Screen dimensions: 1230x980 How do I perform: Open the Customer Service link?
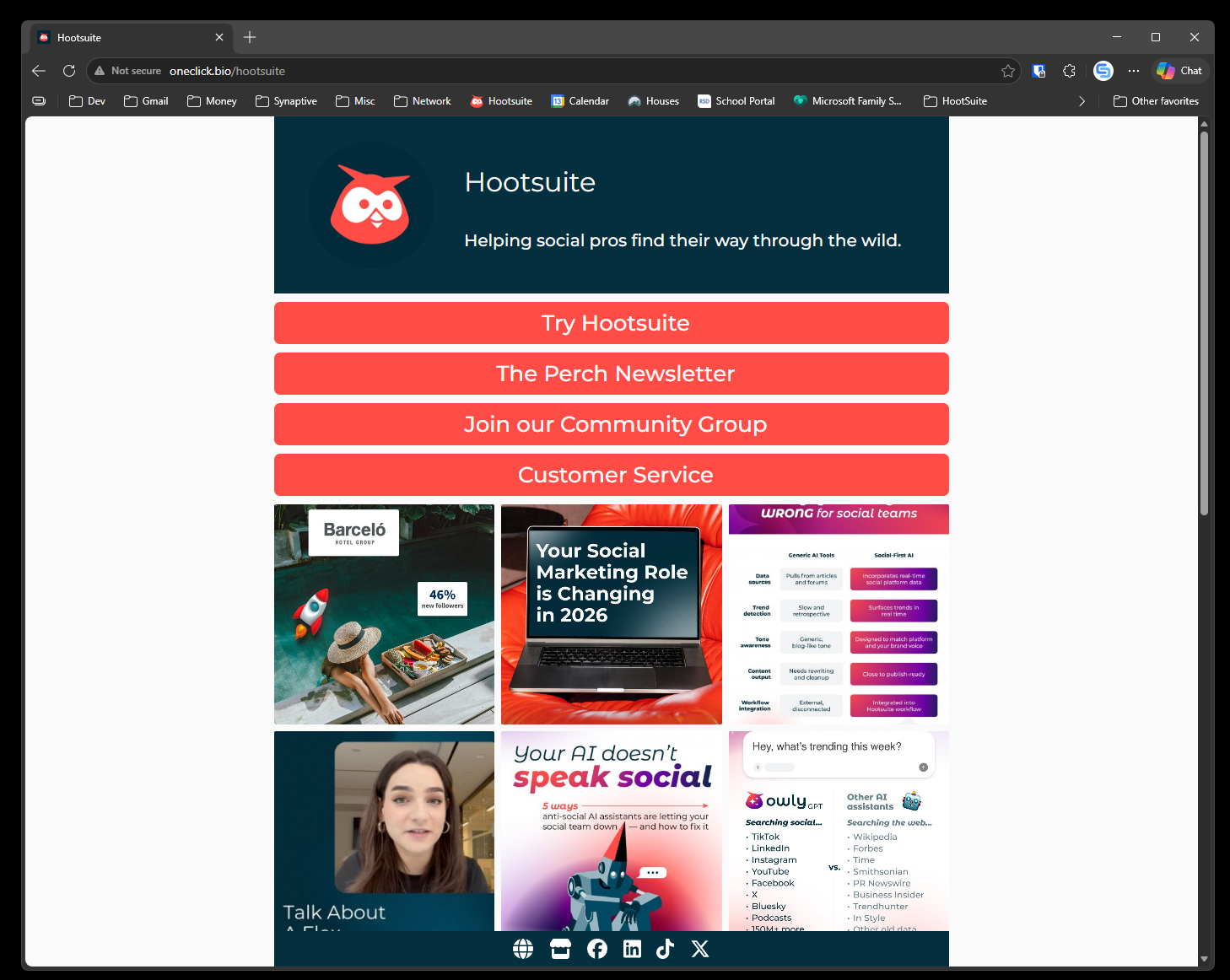(612, 475)
